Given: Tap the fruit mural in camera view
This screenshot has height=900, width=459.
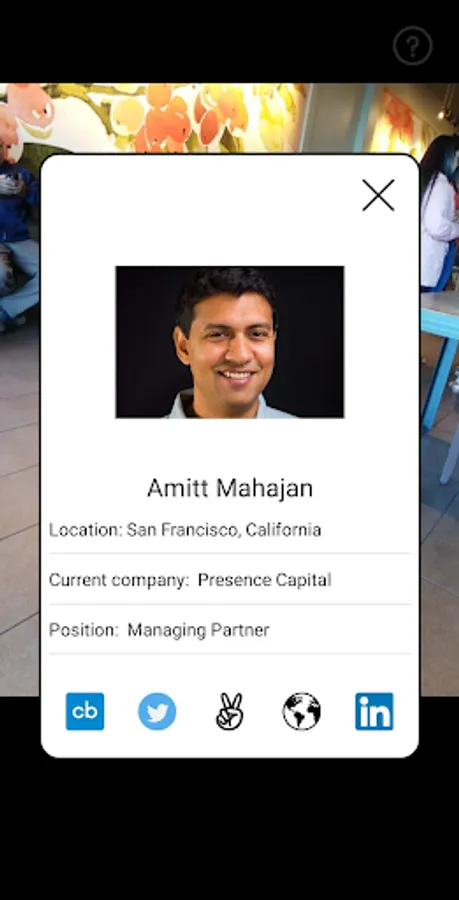Looking at the screenshot, I should (172, 118).
